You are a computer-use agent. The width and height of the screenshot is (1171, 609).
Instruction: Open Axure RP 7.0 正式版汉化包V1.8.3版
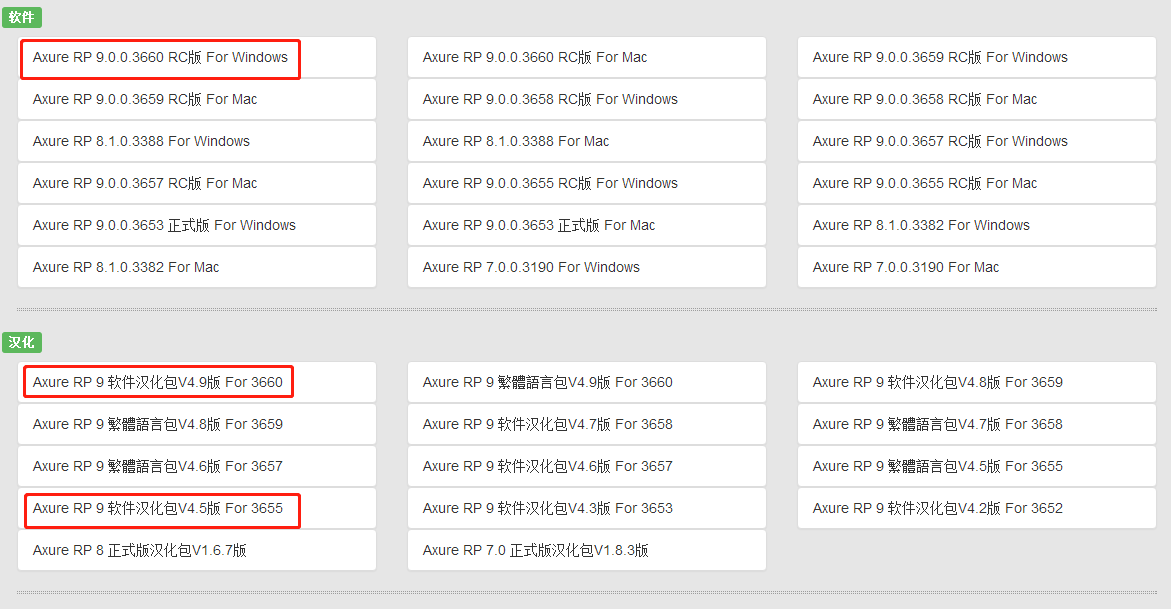click(x=586, y=550)
